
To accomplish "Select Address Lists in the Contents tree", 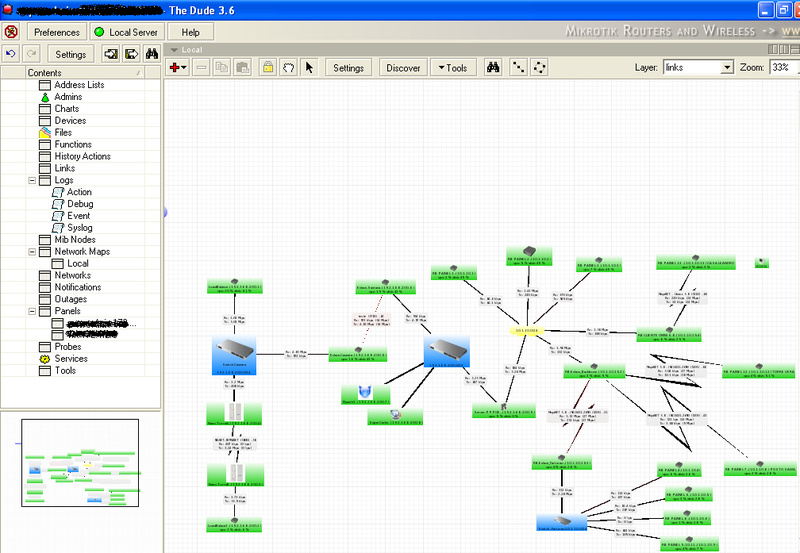I will click(79, 85).
